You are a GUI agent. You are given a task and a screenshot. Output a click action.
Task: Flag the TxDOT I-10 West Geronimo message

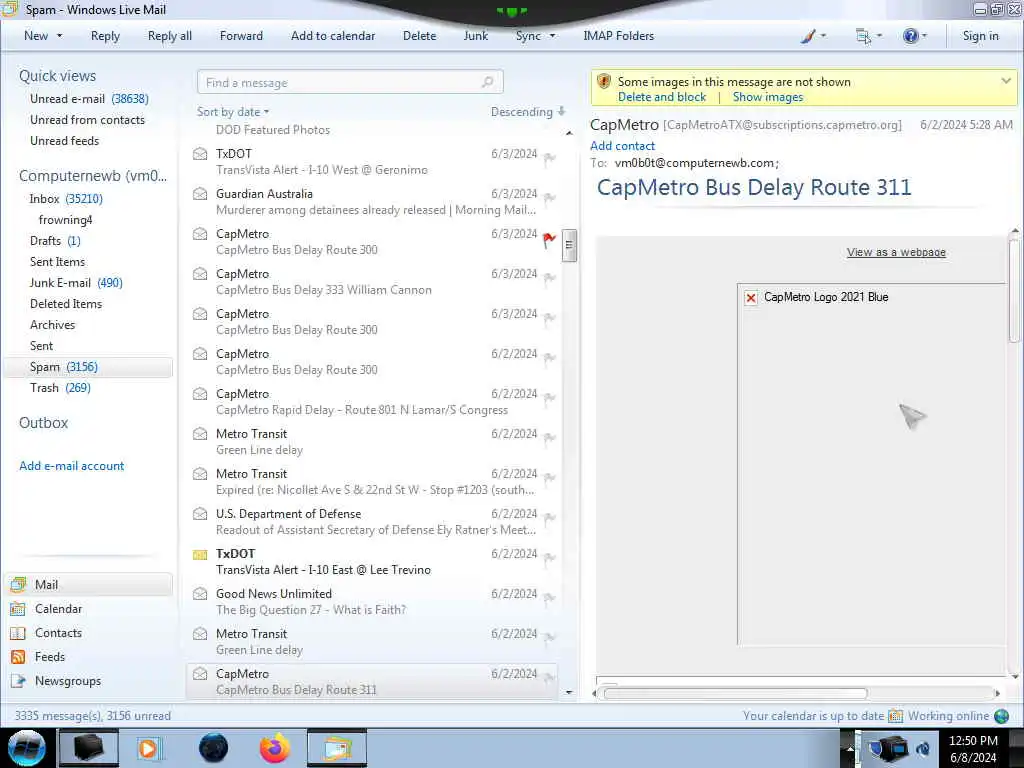(x=549, y=159)
